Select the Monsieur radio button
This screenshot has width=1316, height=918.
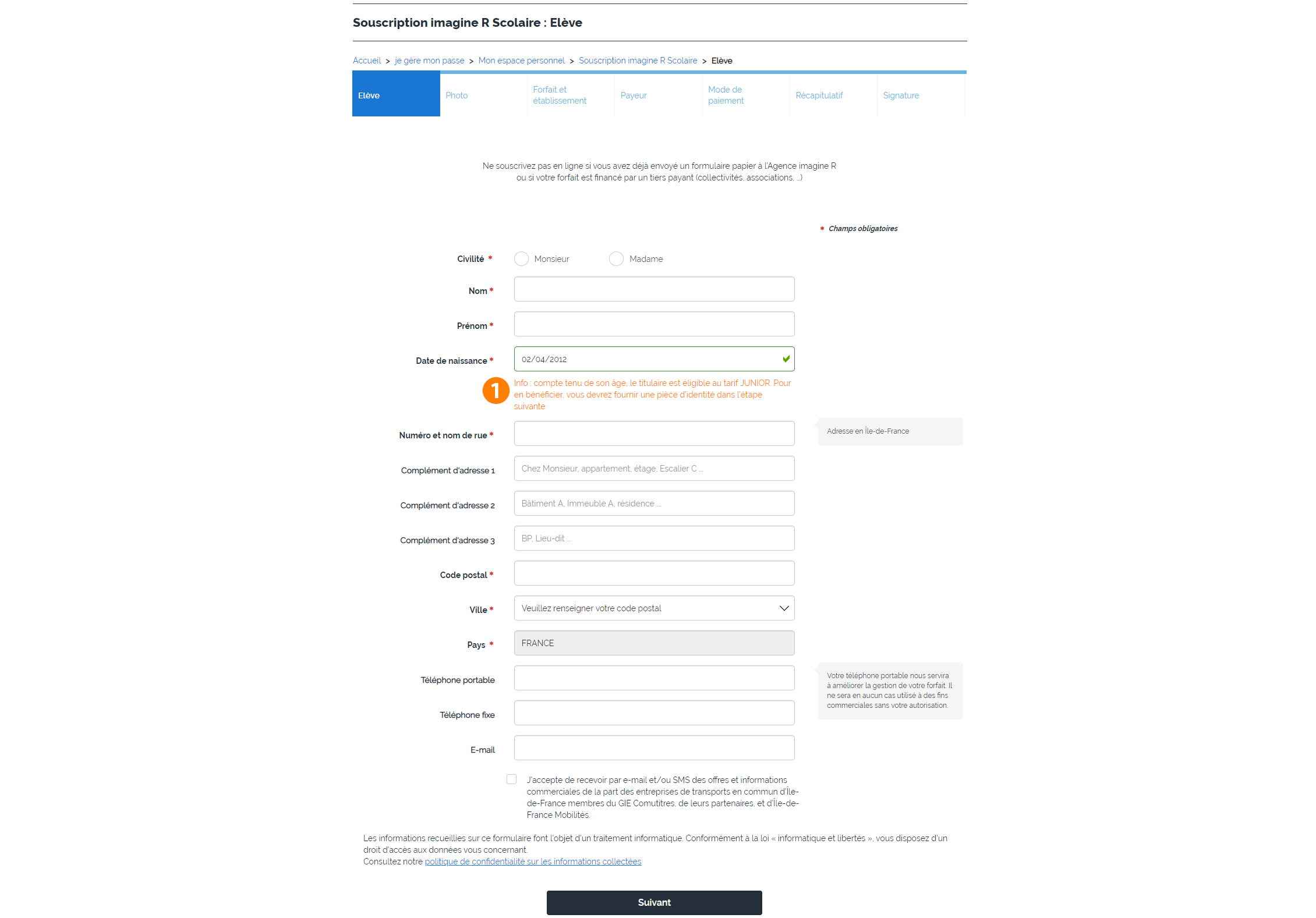(521, 258)
